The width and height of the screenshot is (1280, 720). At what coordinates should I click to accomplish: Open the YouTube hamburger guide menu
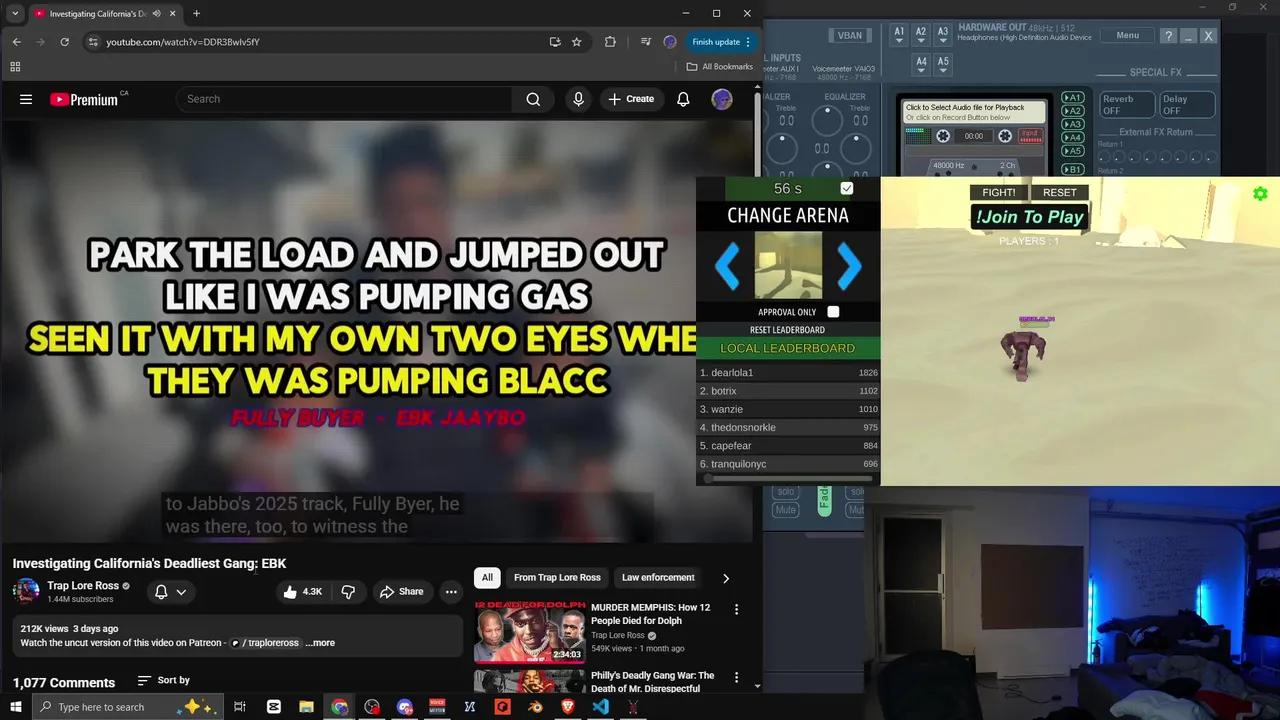tap(26, 99)
